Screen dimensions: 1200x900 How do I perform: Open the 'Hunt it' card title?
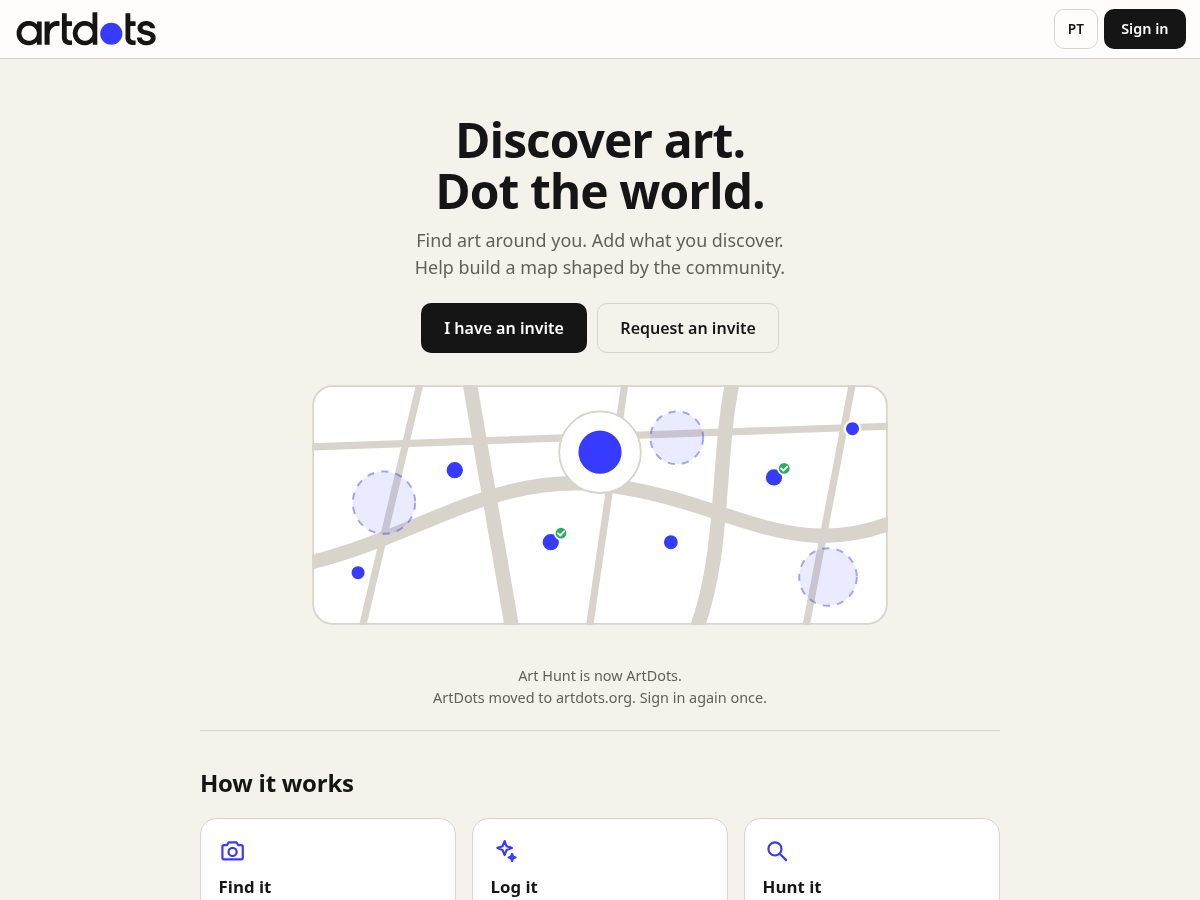pyautogui.click(x=792, y=887)
